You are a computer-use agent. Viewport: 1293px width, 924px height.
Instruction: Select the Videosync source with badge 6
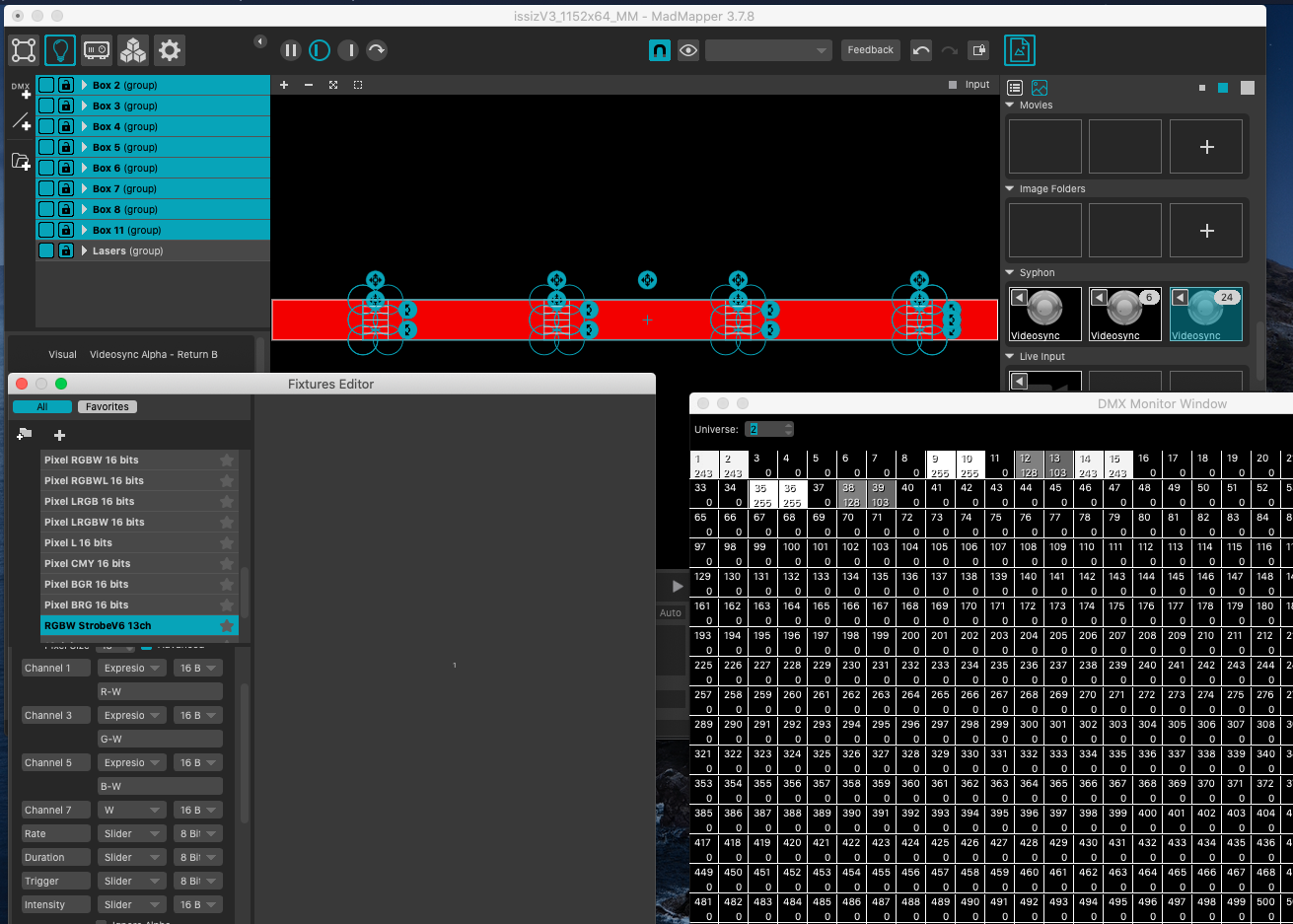coord(1125,315)
